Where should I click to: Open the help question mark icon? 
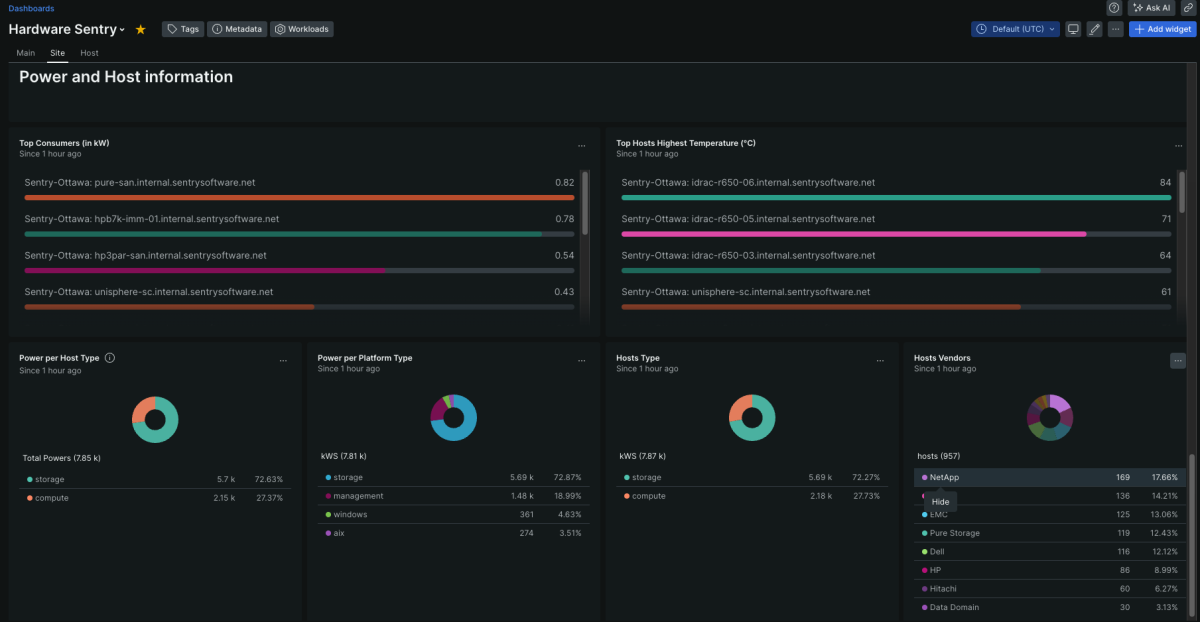tap(1113, 8)
